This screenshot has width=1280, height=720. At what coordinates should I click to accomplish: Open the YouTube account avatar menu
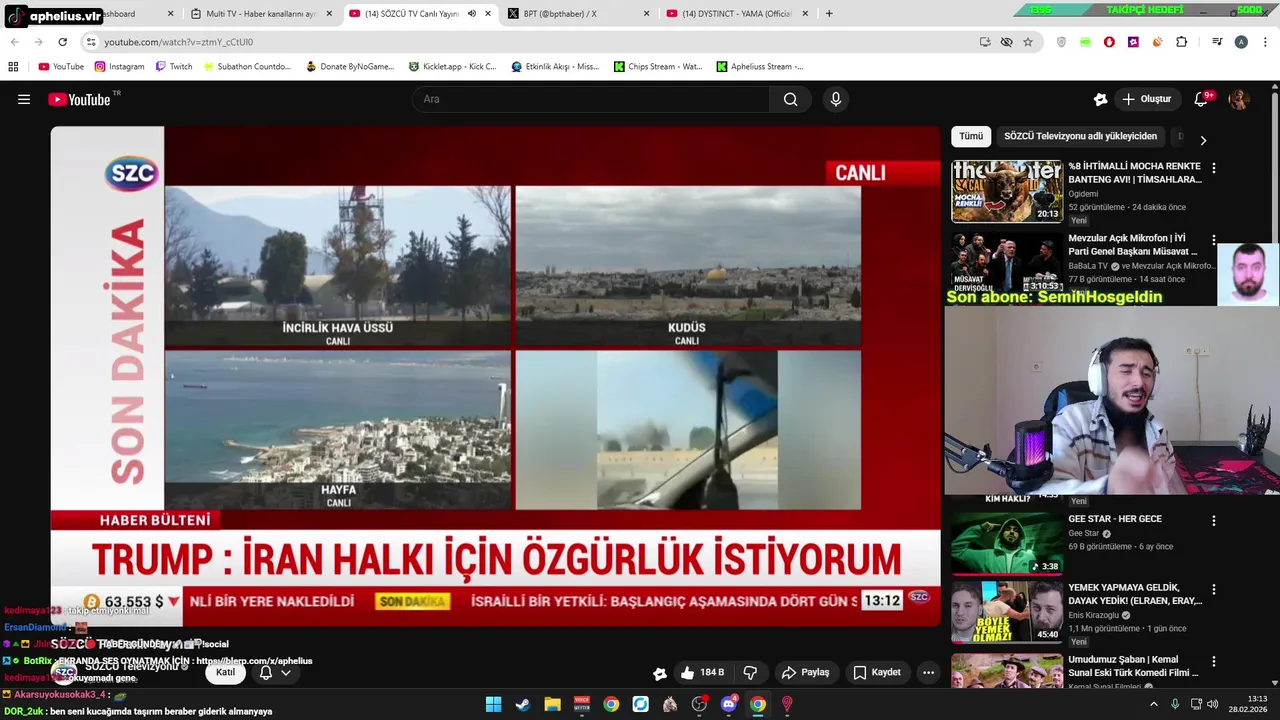[1239, 99]
